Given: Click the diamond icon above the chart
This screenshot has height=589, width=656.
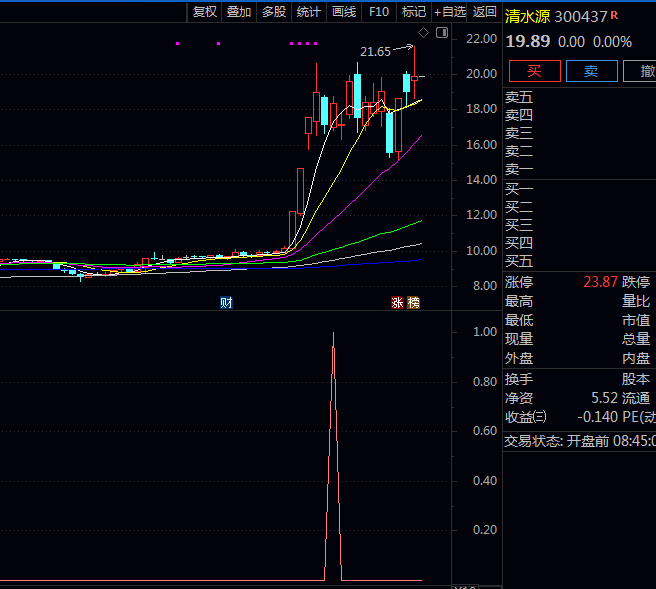Looking at the screenshot, I should pyautogui.click(x=423, y=34).
